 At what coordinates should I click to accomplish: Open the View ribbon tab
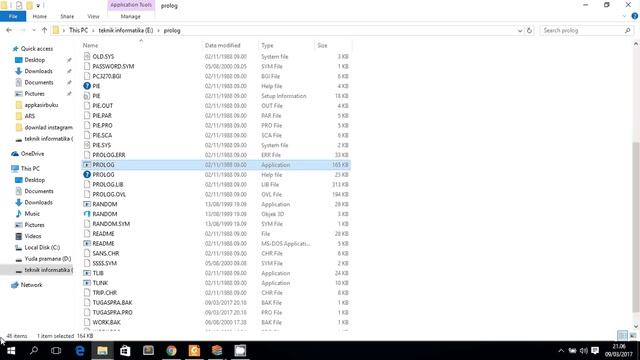pyautogui.click(x=93, y=16)
